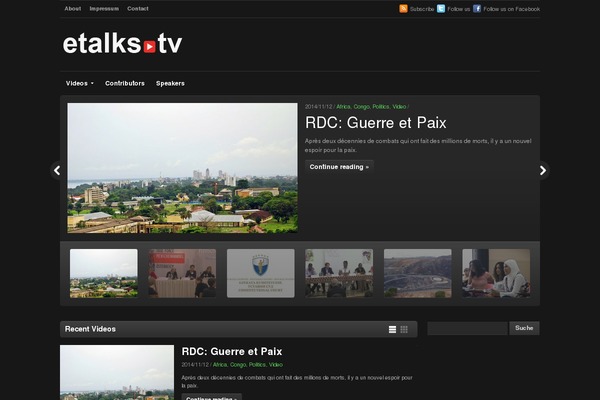Click Politics category in featured slider

pos(381,107)
